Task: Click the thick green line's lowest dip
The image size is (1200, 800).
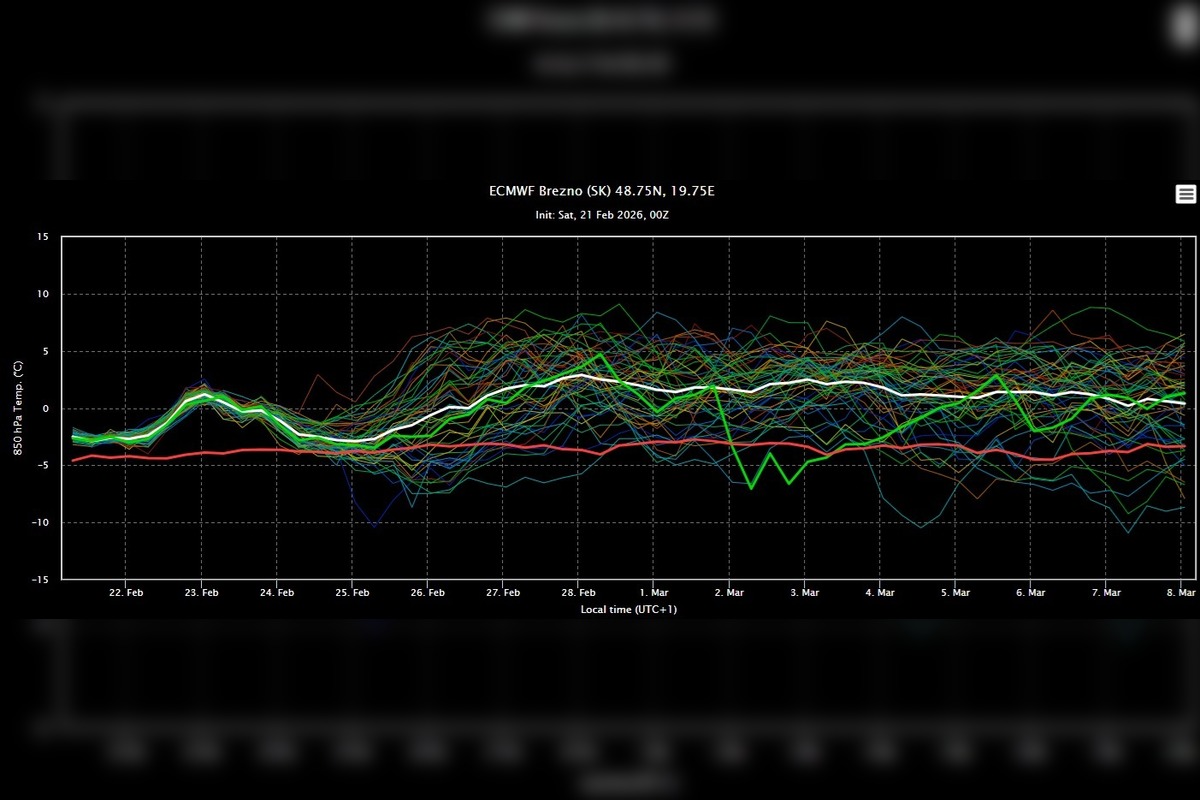Action: point(751,487)
